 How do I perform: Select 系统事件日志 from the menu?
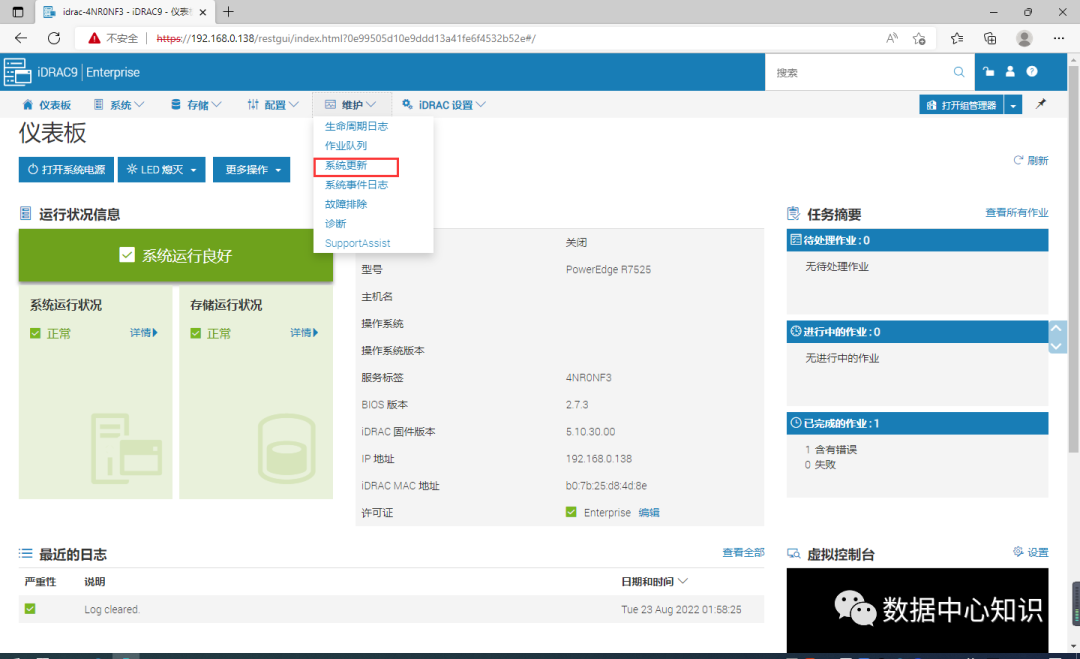(356, 185)
